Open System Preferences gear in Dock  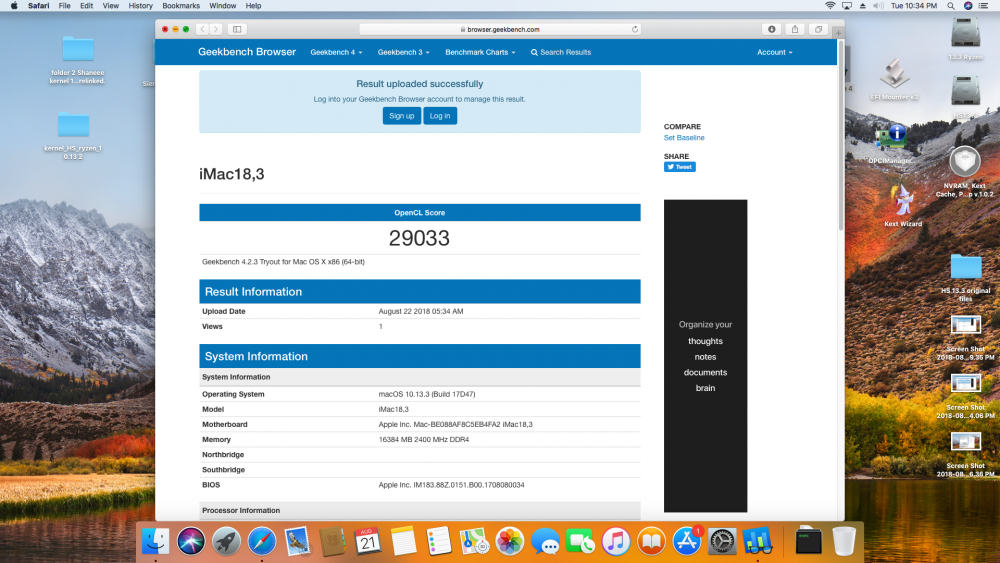click(x=722, y=541)
